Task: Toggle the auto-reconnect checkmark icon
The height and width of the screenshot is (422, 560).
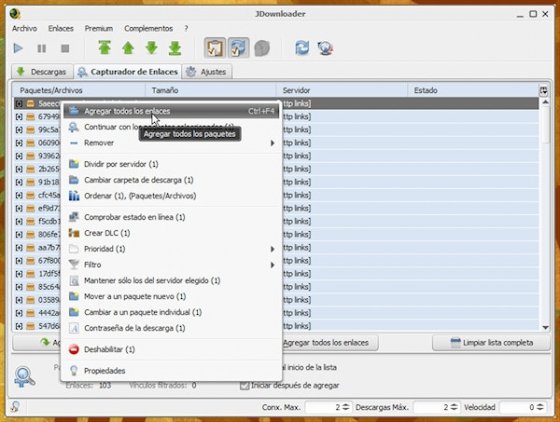Action: [x=238, y=48]
